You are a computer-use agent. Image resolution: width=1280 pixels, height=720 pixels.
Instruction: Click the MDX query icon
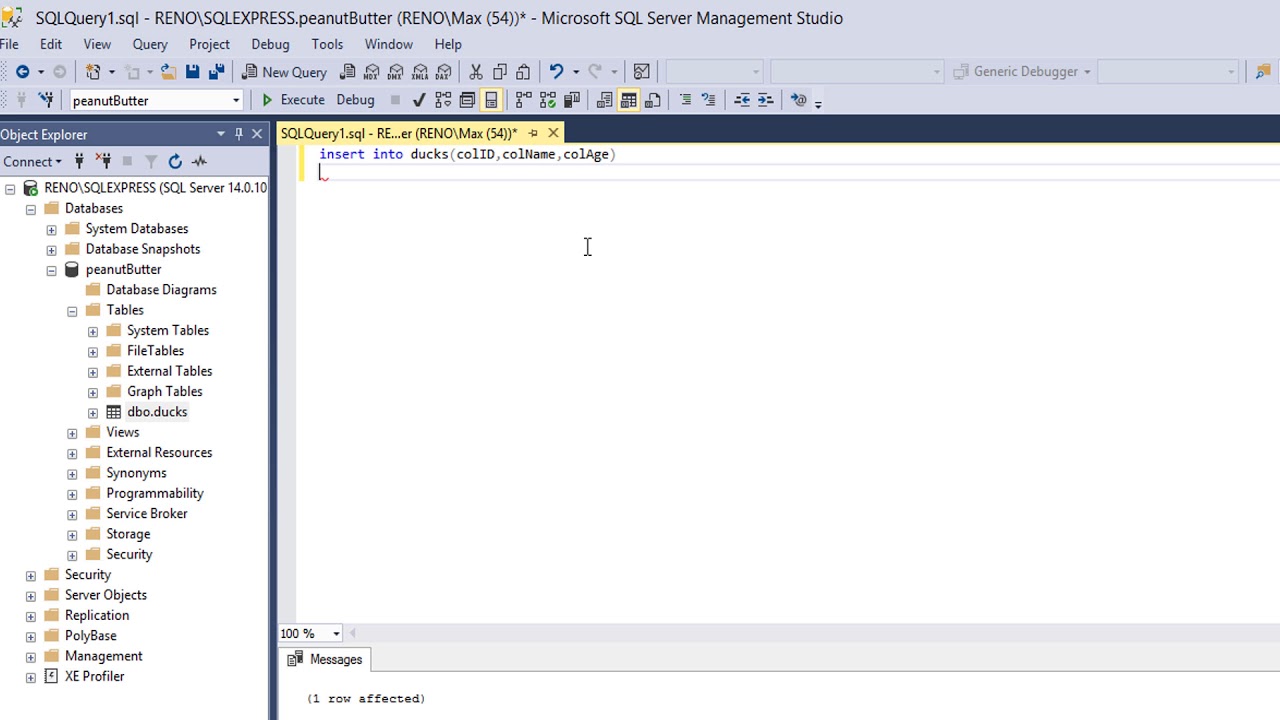point(372,71)
